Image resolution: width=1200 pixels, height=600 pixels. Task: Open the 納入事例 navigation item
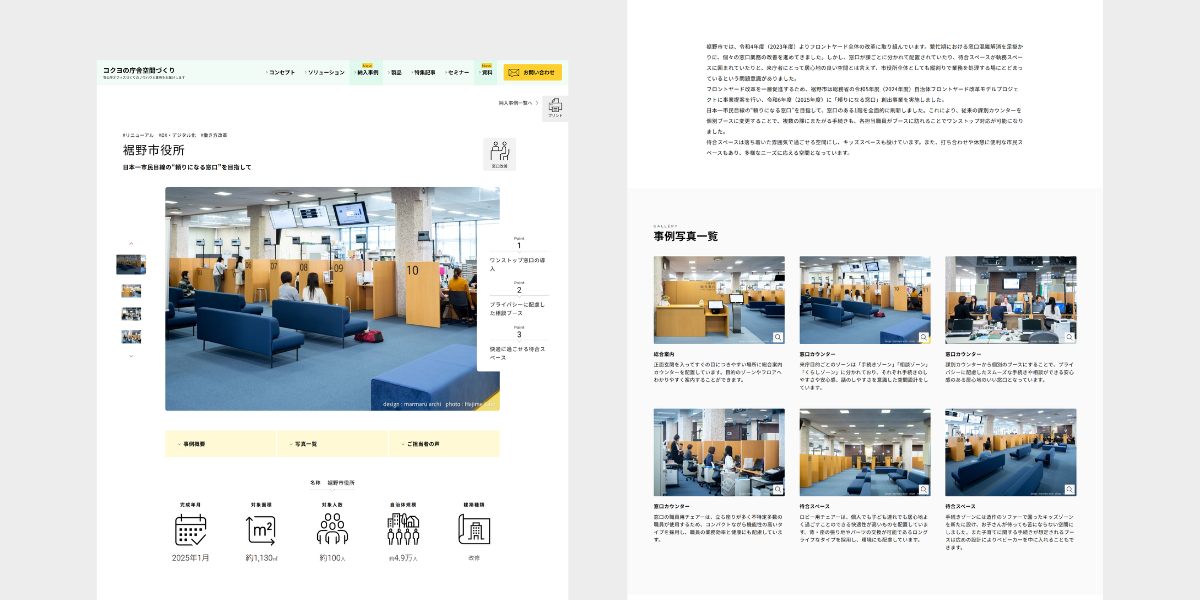click(x=367, y=72)
